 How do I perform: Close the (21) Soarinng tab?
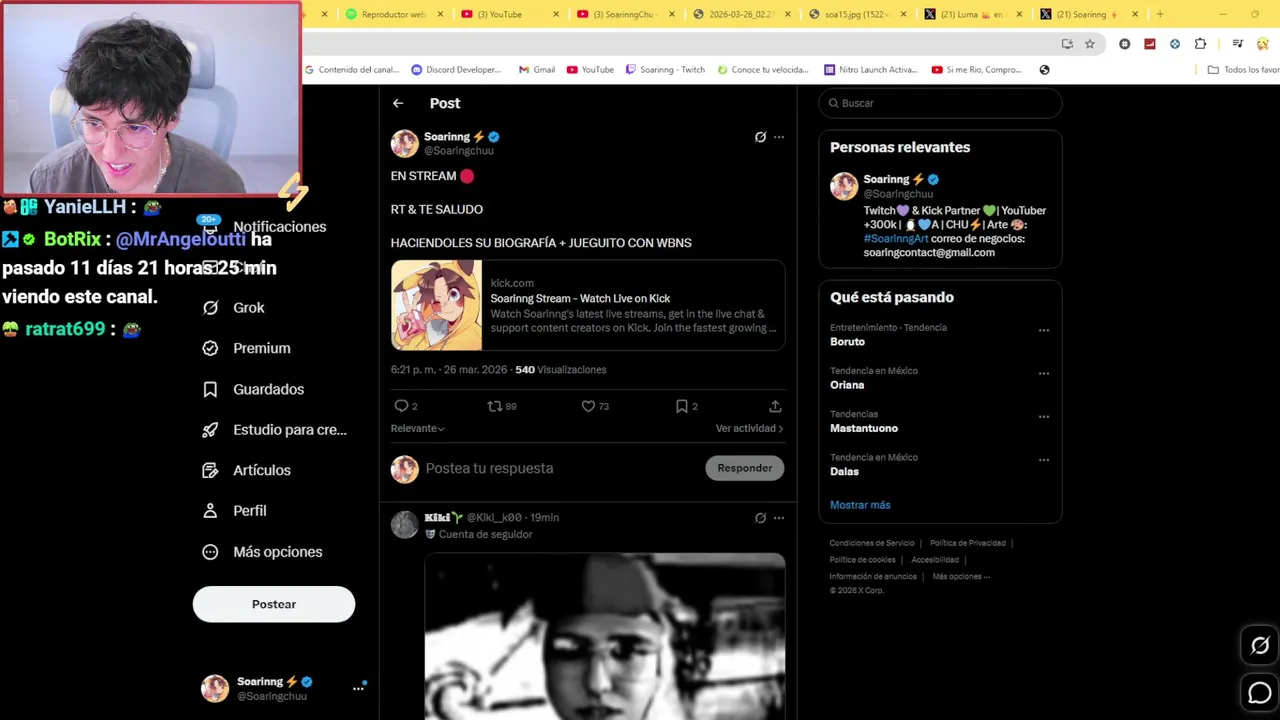point(1135,14)
